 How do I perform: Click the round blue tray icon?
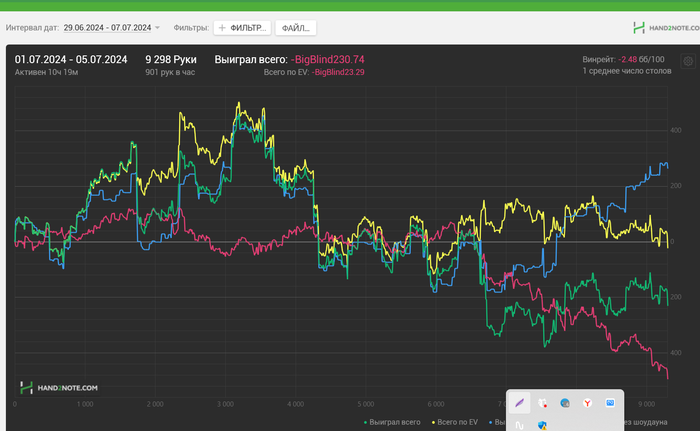[x=565, y=403]
